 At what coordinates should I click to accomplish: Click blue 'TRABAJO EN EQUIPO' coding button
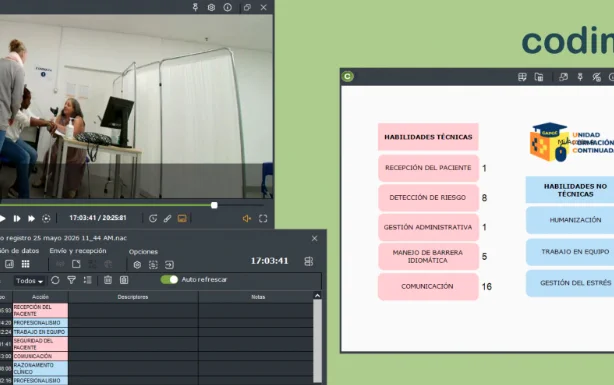pos(570,251)
